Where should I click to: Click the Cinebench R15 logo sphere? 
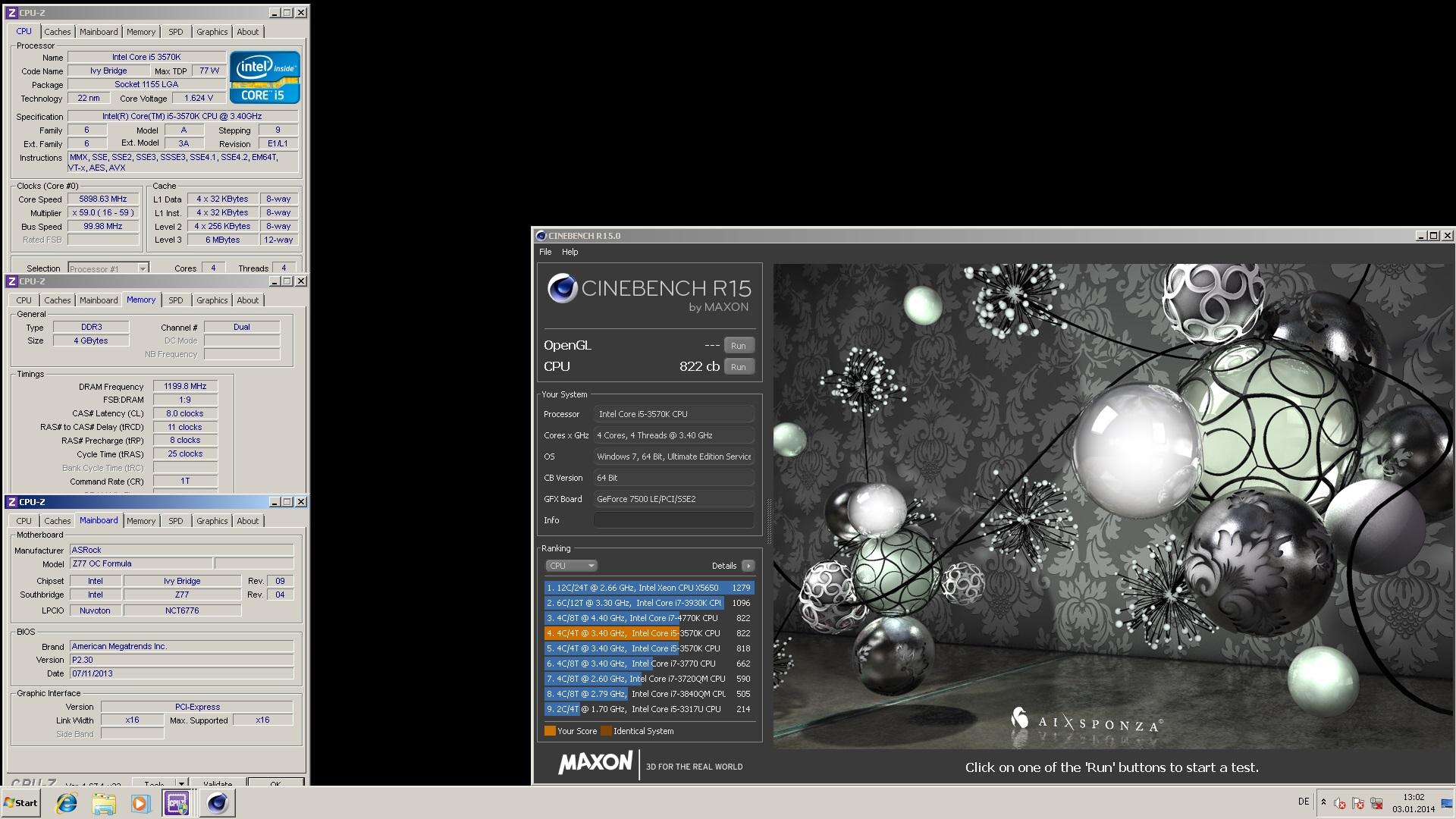click(563, 288)
